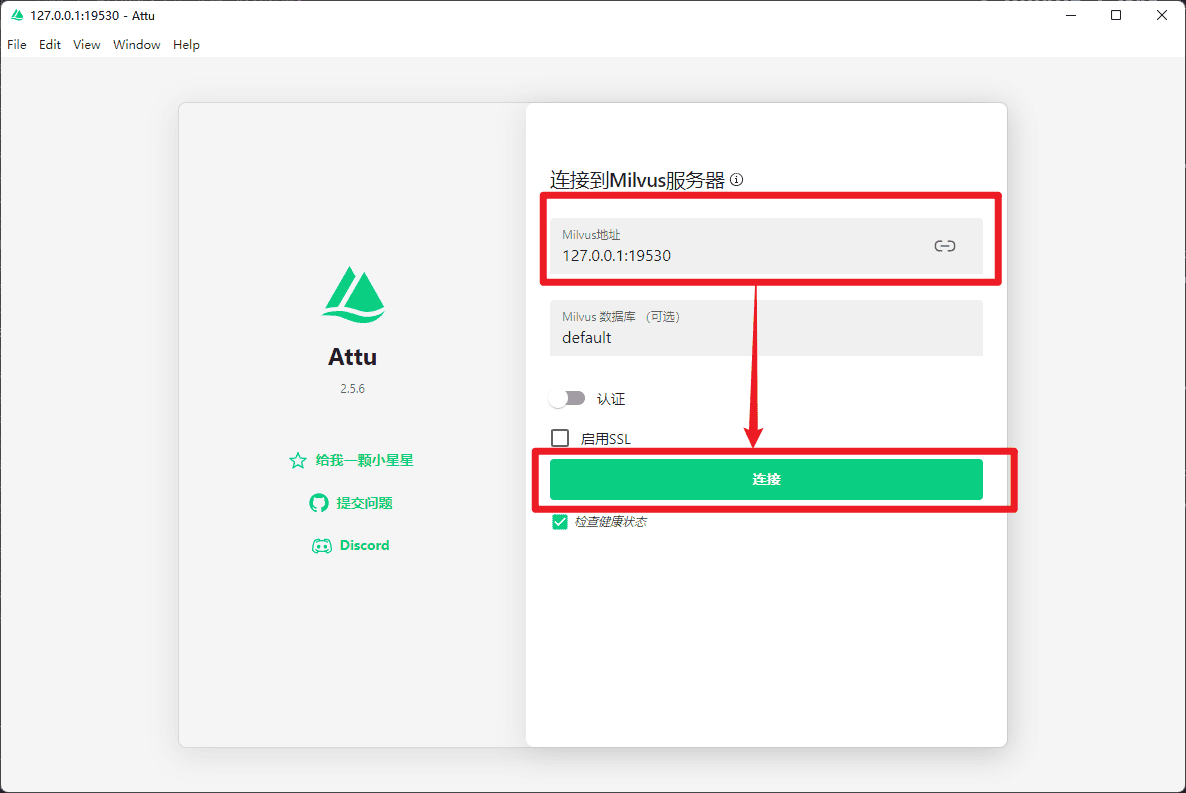The width and height of the screenshot is (1186, 793).
Task: Click the link icon in Milvus地址 field
Action: pos(944,246)
